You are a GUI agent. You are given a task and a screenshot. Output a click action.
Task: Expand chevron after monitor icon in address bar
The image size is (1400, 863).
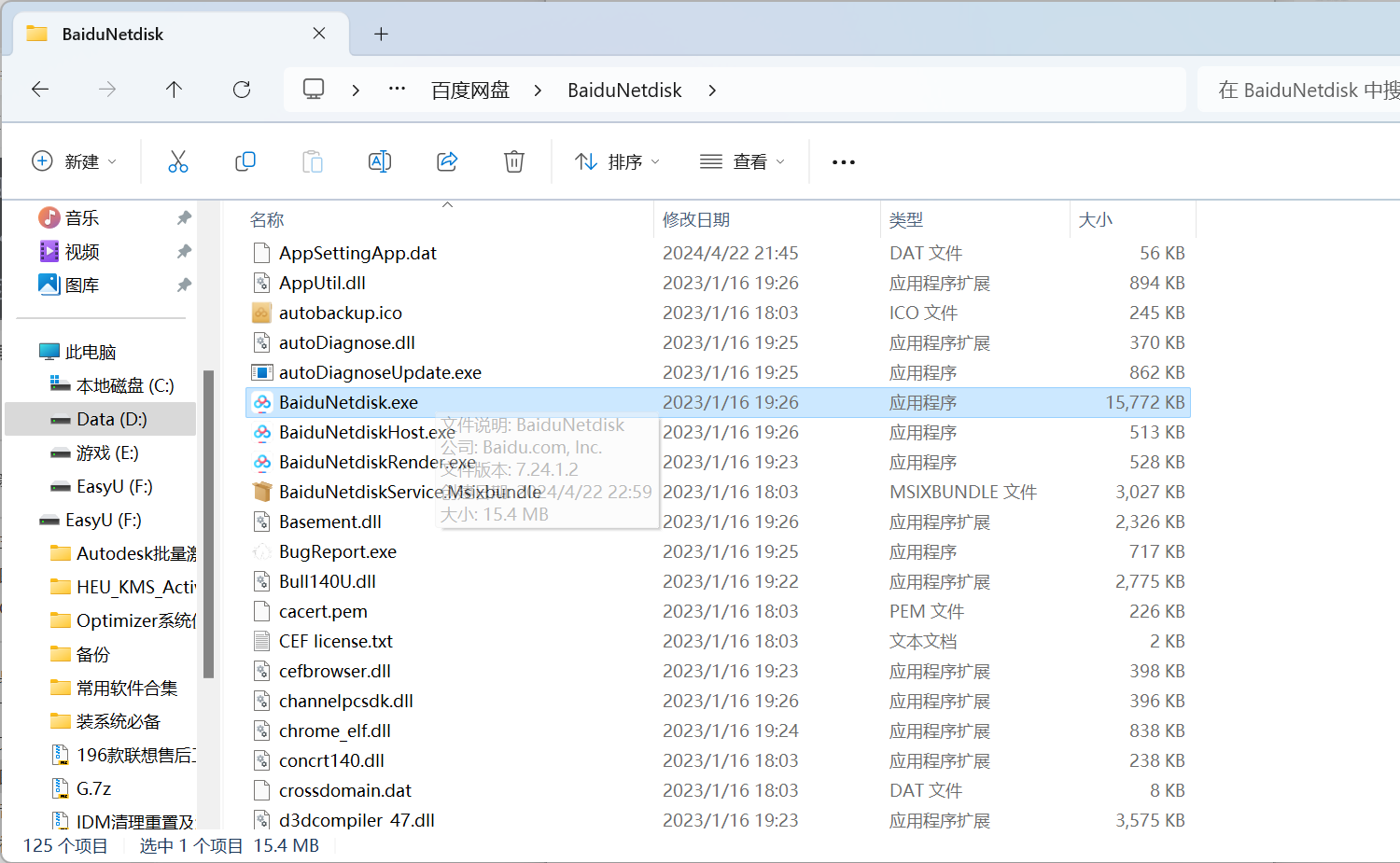click(x=356, y=90)
